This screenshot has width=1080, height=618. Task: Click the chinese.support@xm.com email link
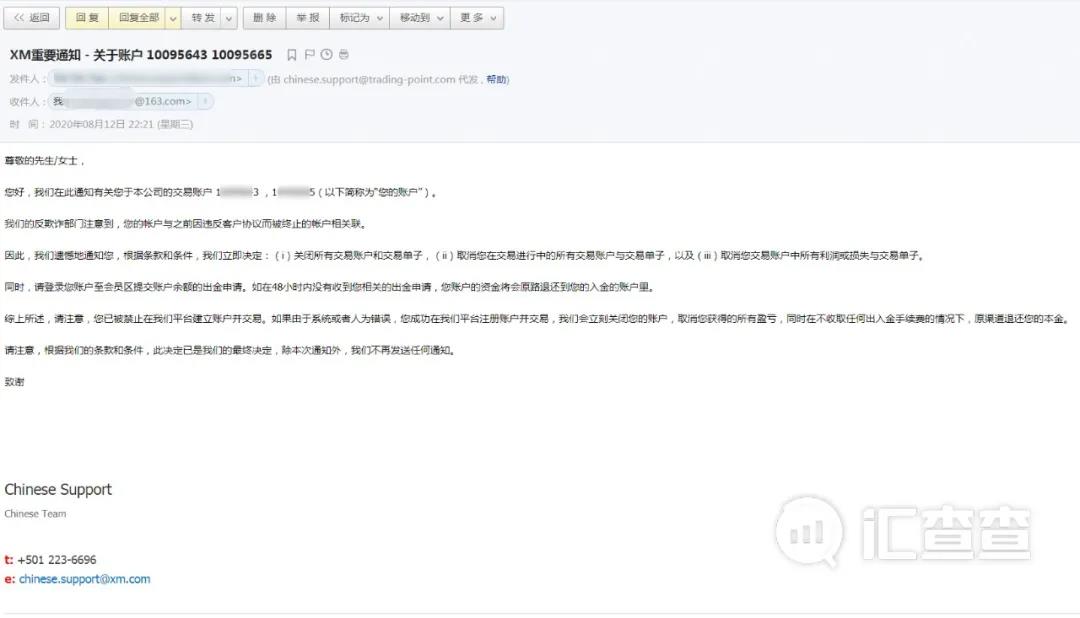(x=84, y=579)
